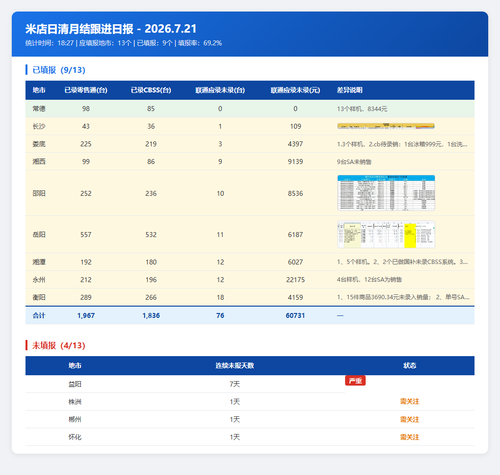Click the red 严重 badge for 益阳
Image resolution: width=500 pixels, height=475 pixels.
tap(355, 380)
